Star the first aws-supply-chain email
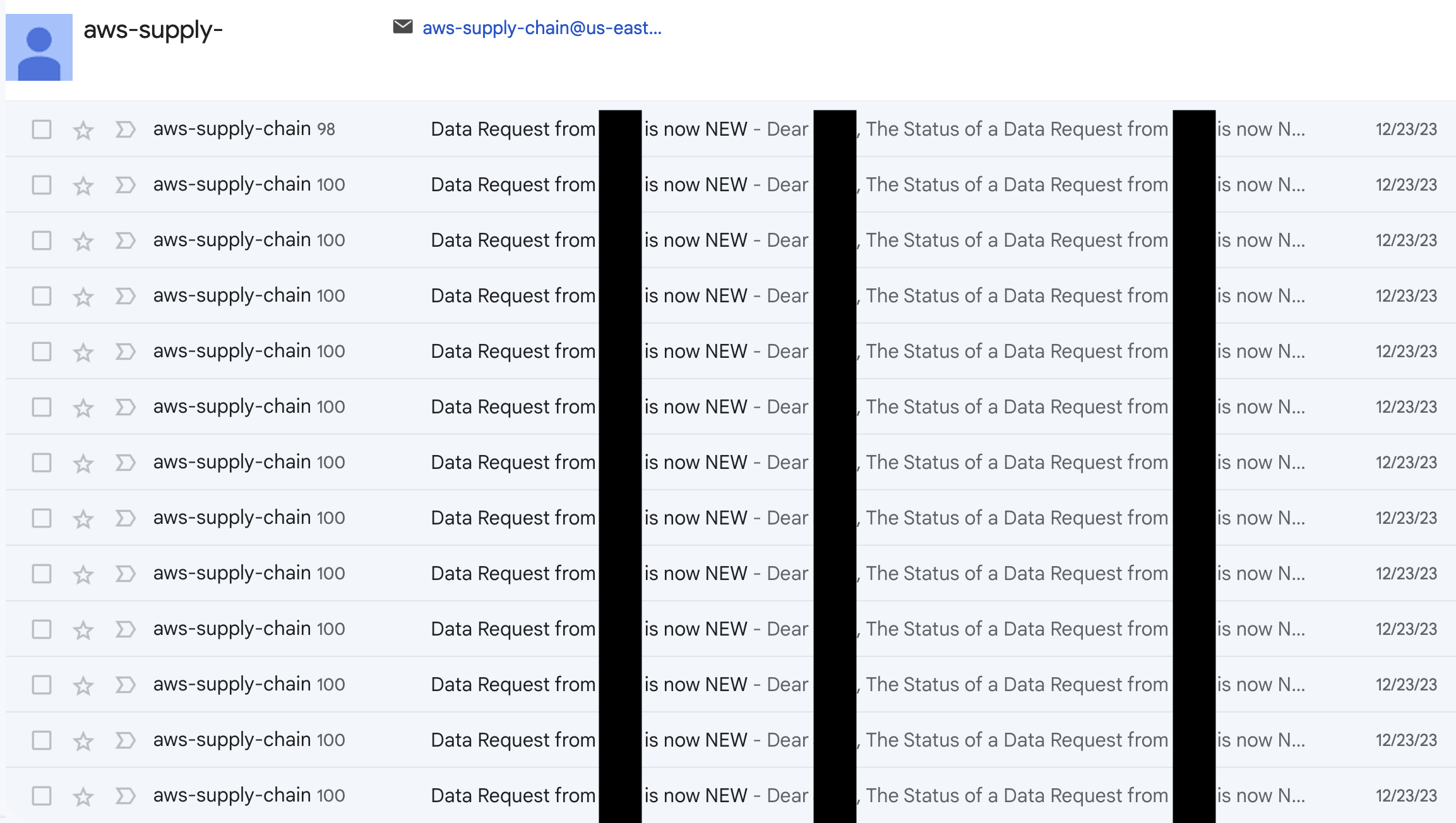The height and width of the screenshot is (823, 1456). click(x=83, y=129)
